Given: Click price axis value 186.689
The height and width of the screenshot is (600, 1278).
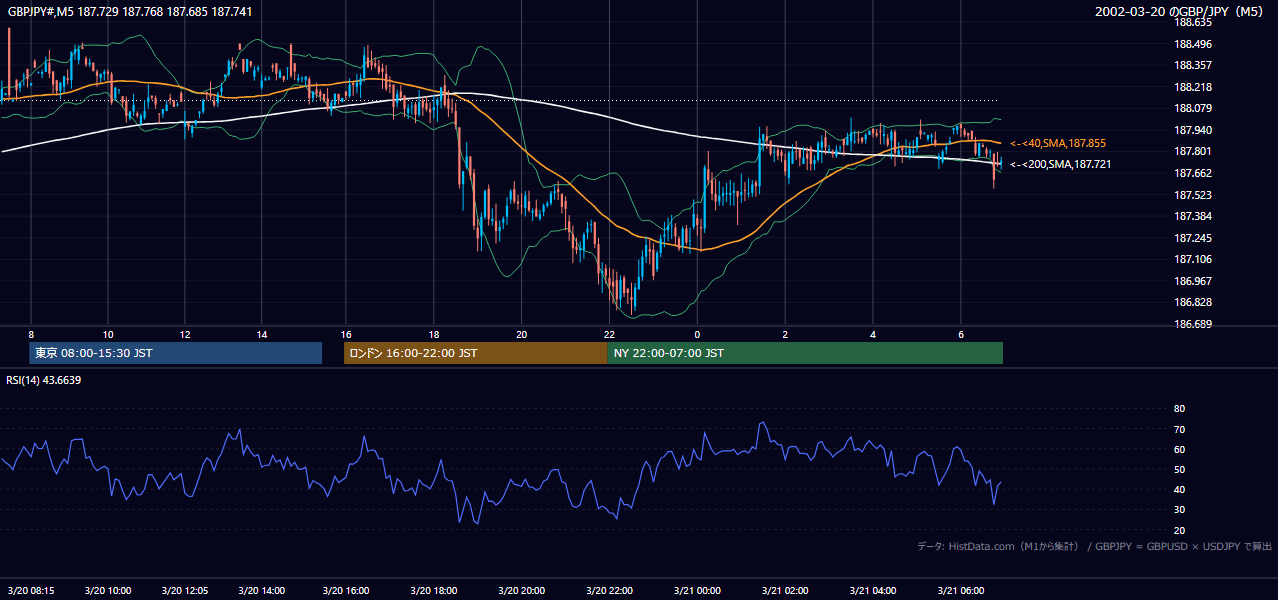Looking at the screenshot, I should coord(1192,324).
